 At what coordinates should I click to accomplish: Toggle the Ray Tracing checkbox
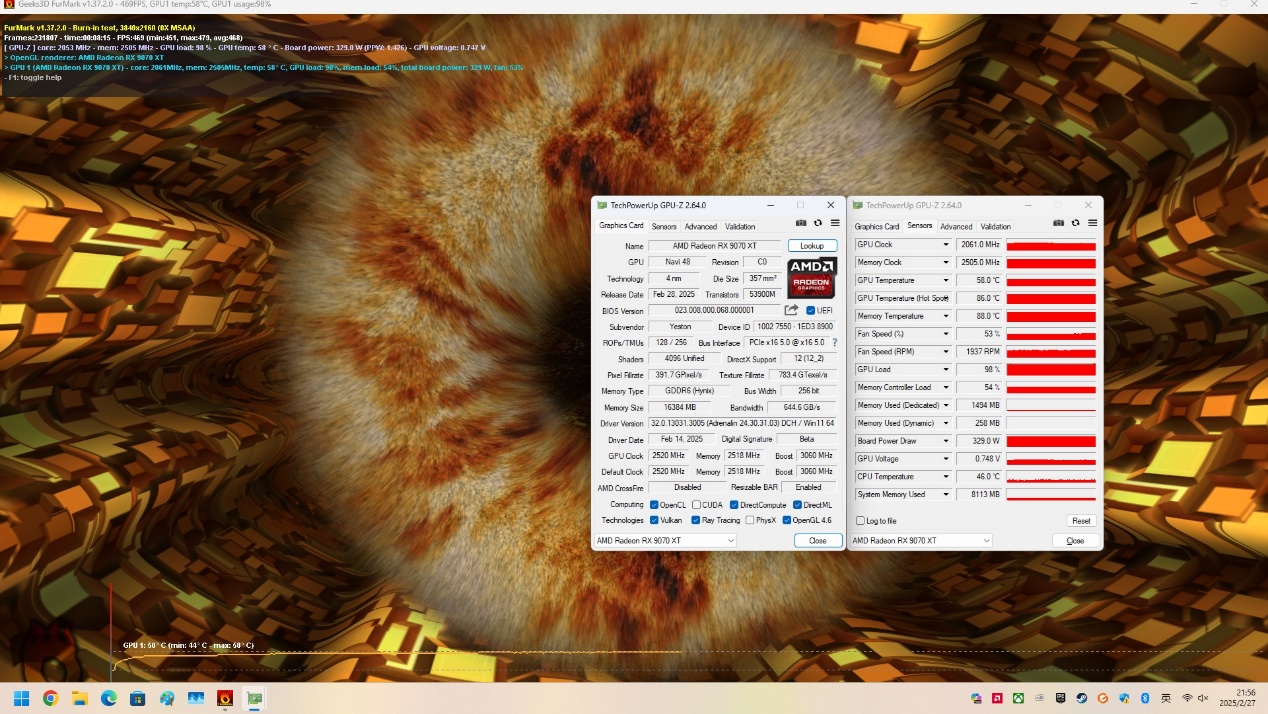pyautogui.click(x=695, y=520)
